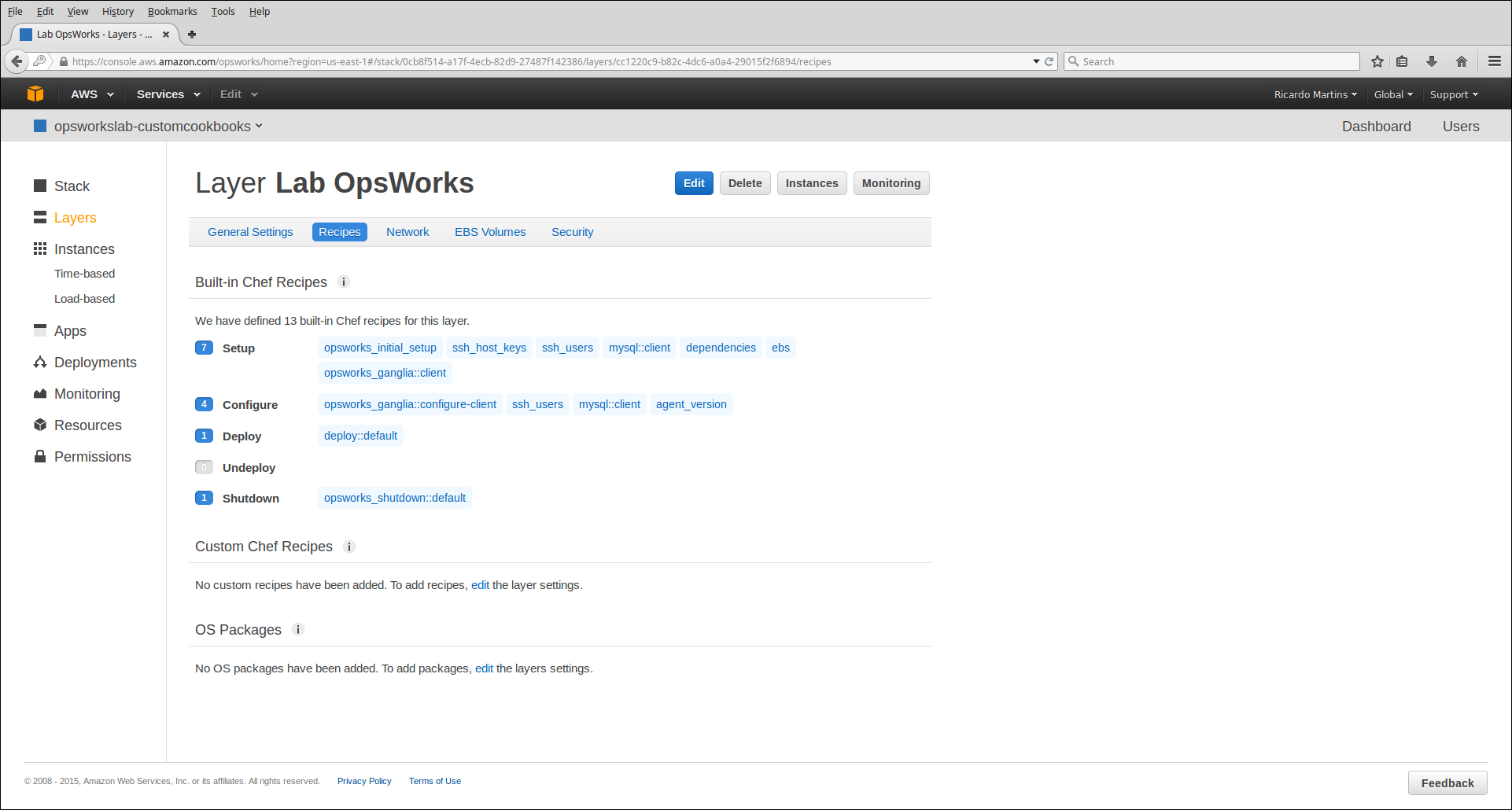Open the Built-in Chef Recipes info tooltip
1512x810 pixels.
point(344,282)
